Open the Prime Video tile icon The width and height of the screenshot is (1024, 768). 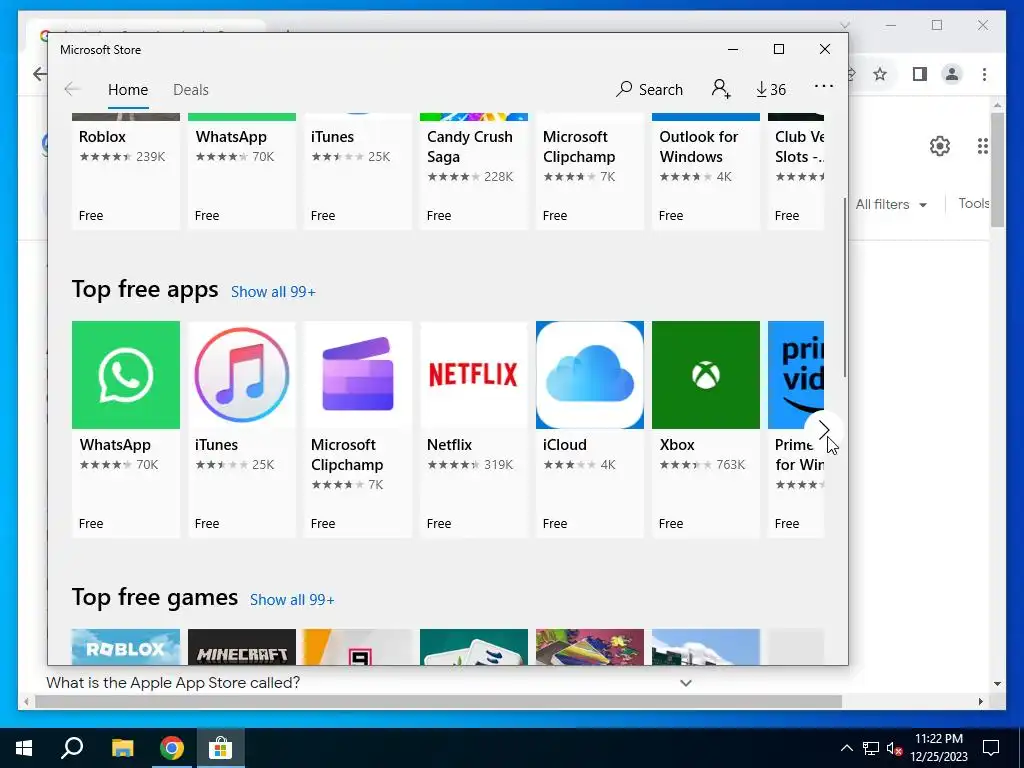pos(796,375)
